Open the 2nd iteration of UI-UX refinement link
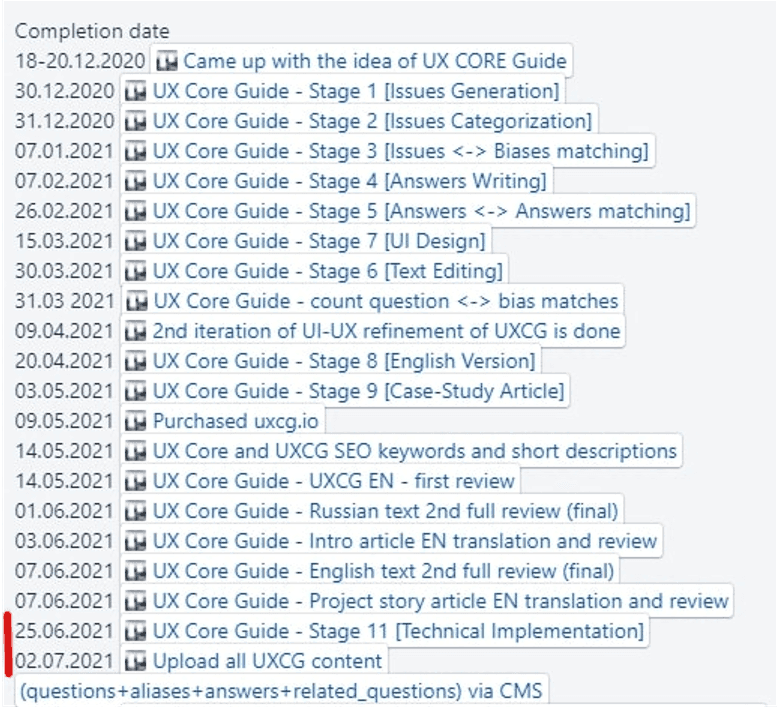777x708 pixels. [x=386, y=332]
